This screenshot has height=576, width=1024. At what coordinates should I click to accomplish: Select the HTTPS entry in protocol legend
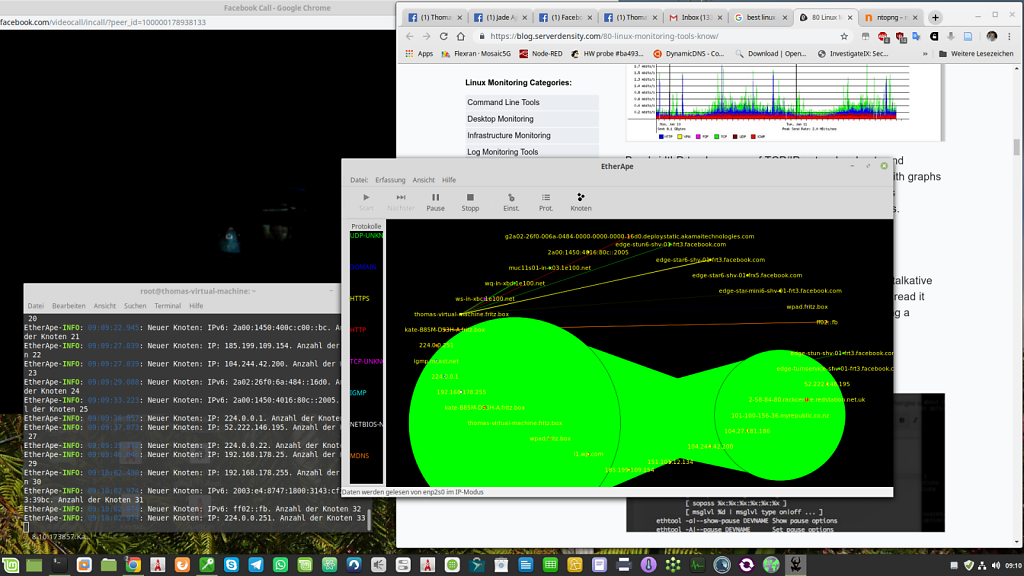point(360,298)
